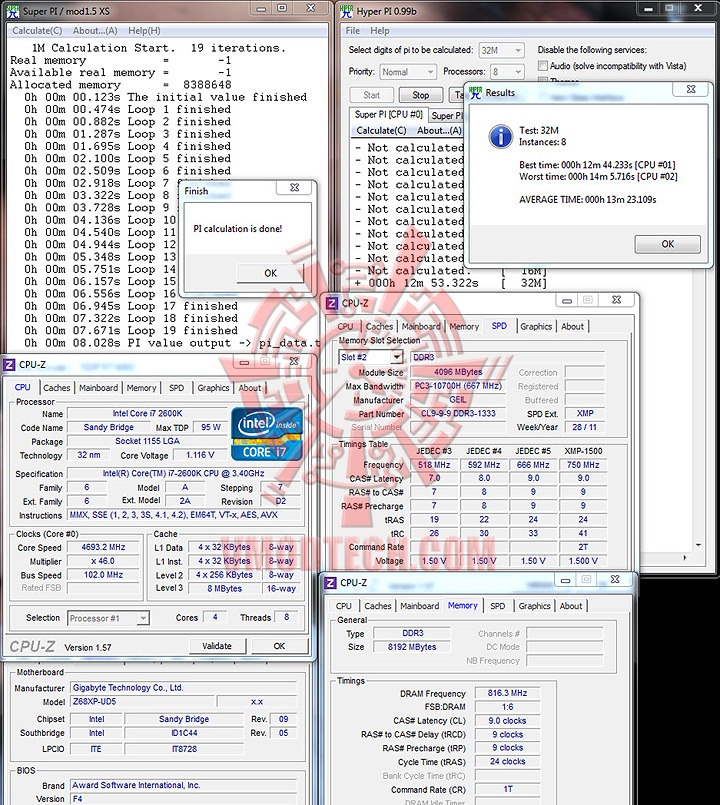Click OK button in CPU-Z CPU window
Screen dimensions: 720x805
(279, 646)
